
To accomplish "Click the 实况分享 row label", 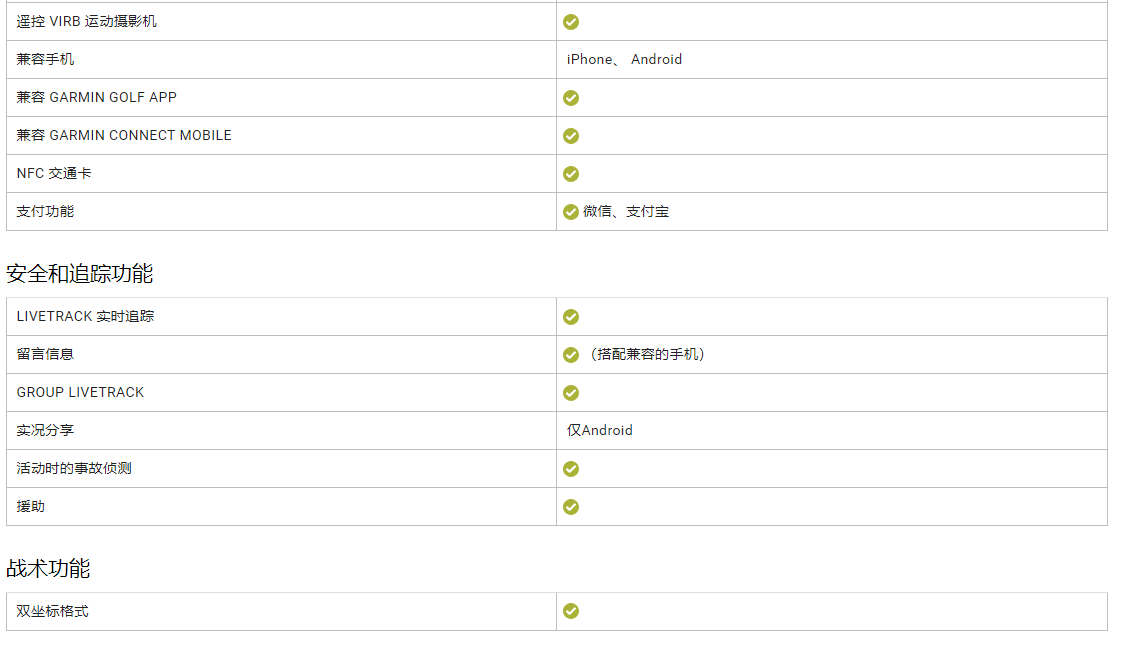I will click(x=45, y=431).
